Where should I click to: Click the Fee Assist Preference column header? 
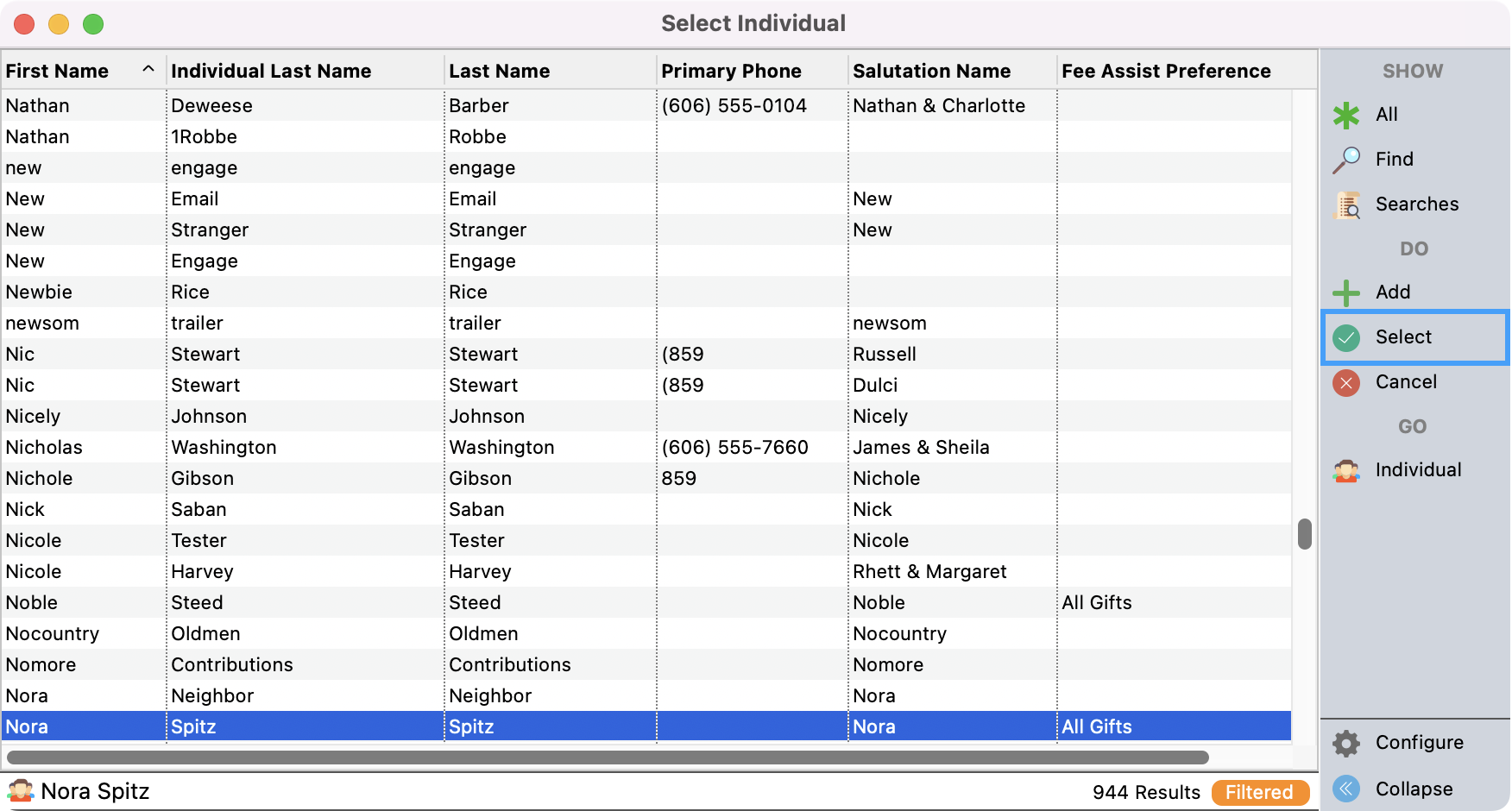point(1165,71)
